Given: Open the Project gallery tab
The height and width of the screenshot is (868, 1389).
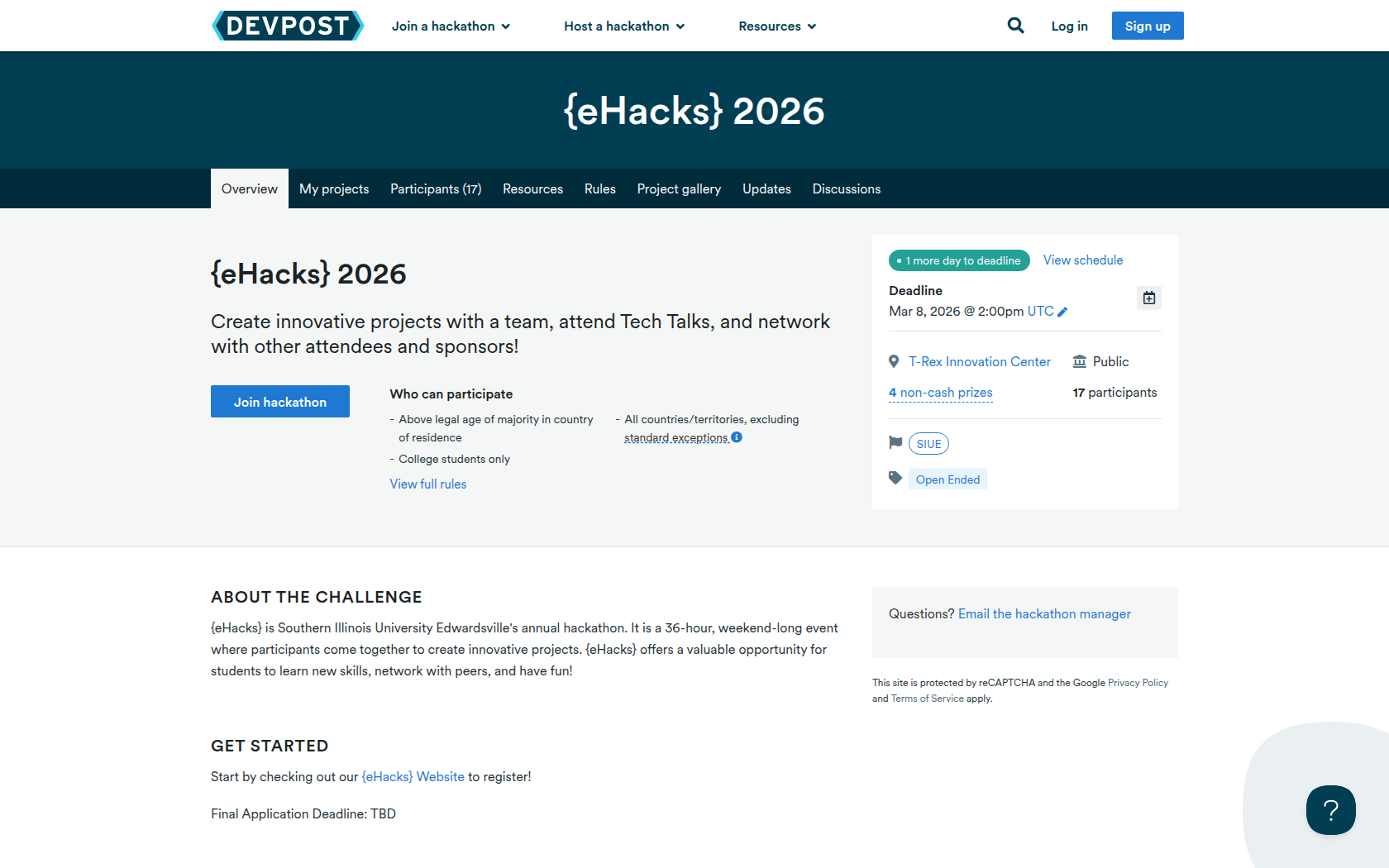Looking at the screenshot, I should 679,189.
